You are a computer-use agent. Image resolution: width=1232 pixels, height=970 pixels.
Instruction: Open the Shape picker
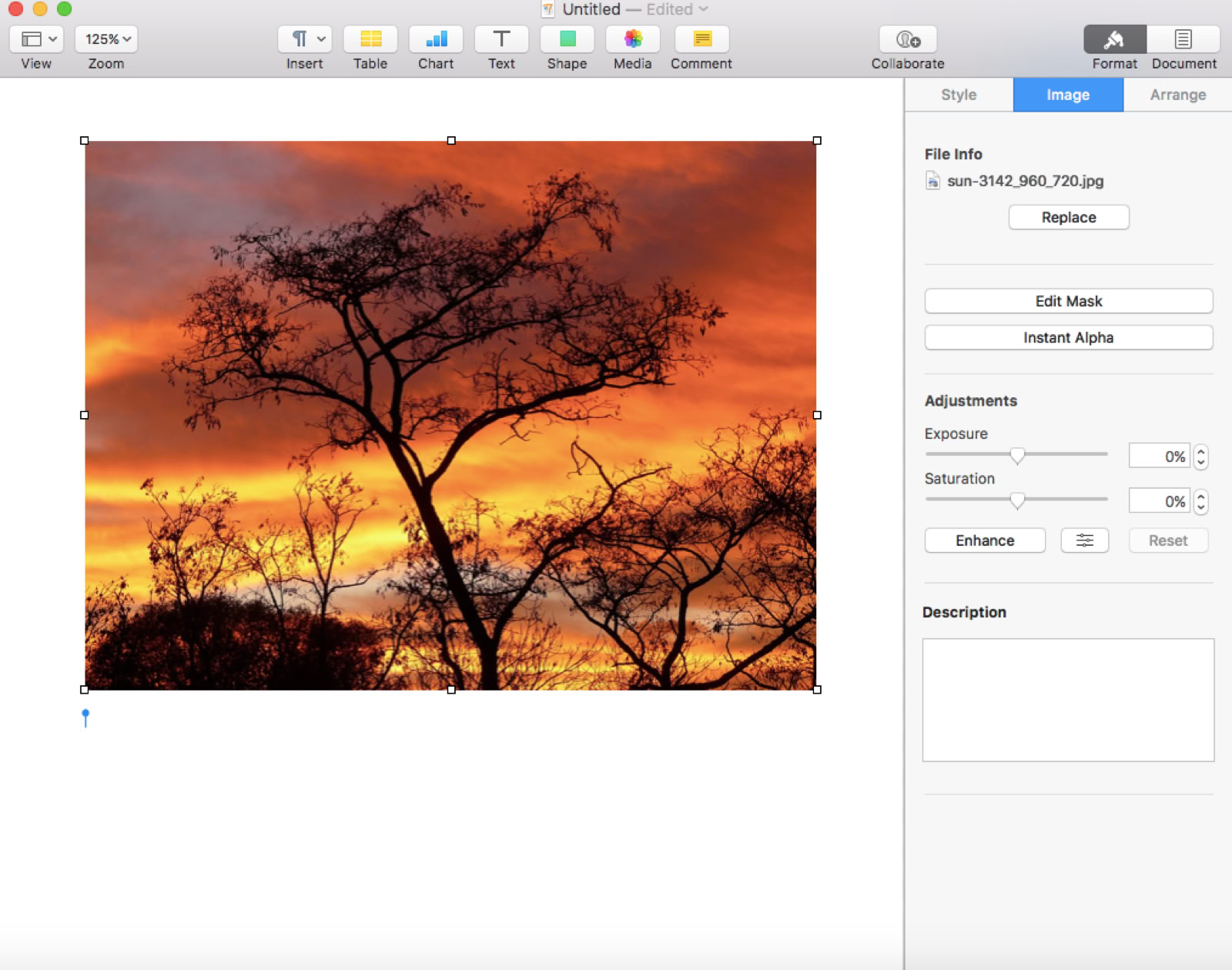[567, 39]
